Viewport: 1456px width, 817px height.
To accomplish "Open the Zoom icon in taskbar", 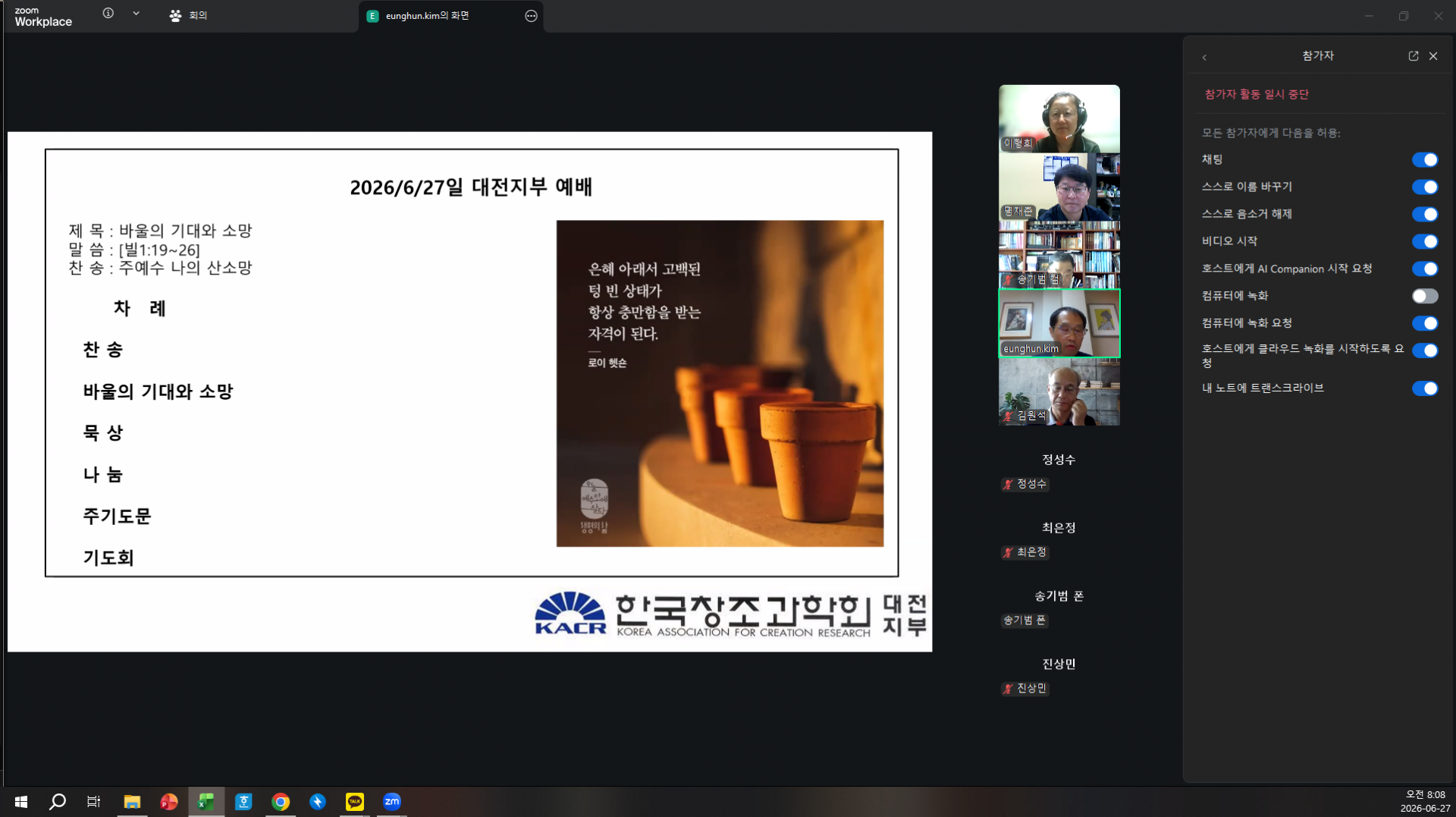I will coord(392,801).
